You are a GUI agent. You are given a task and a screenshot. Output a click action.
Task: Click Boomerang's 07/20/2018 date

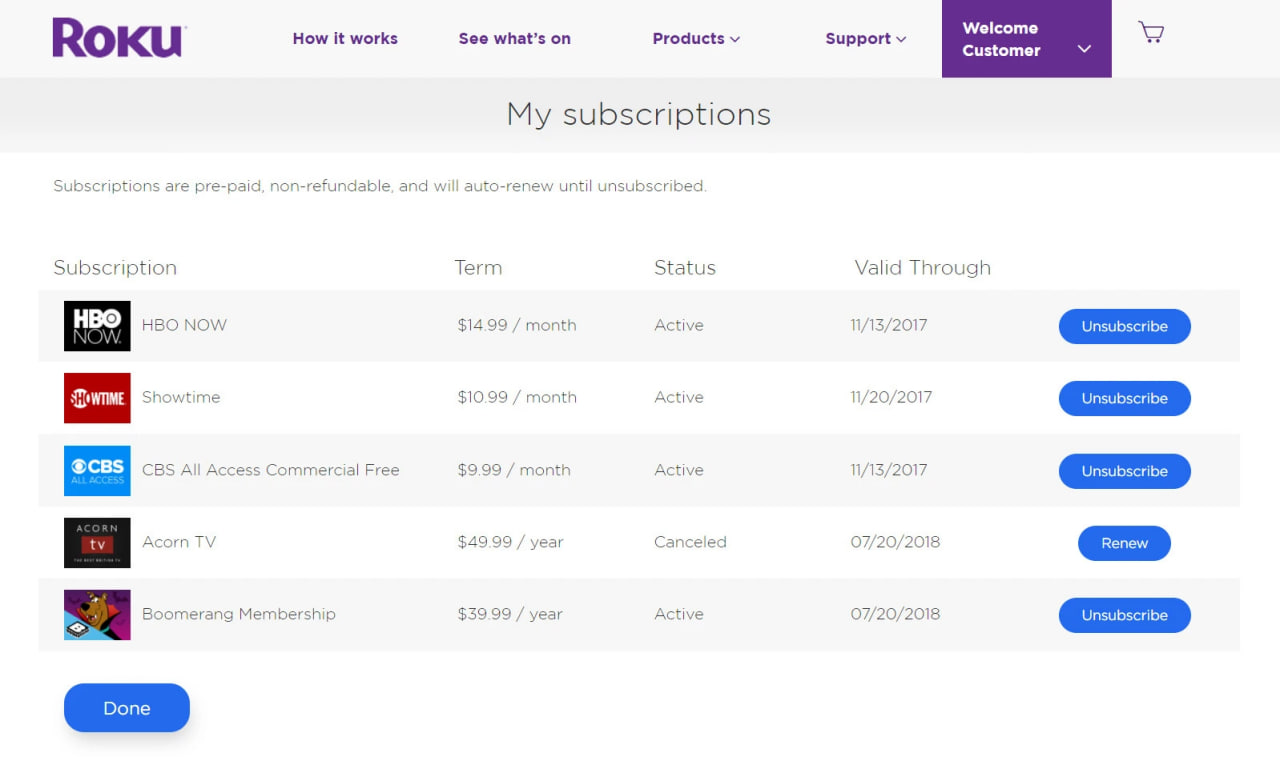pyautogui.click(x=895, y=614)
